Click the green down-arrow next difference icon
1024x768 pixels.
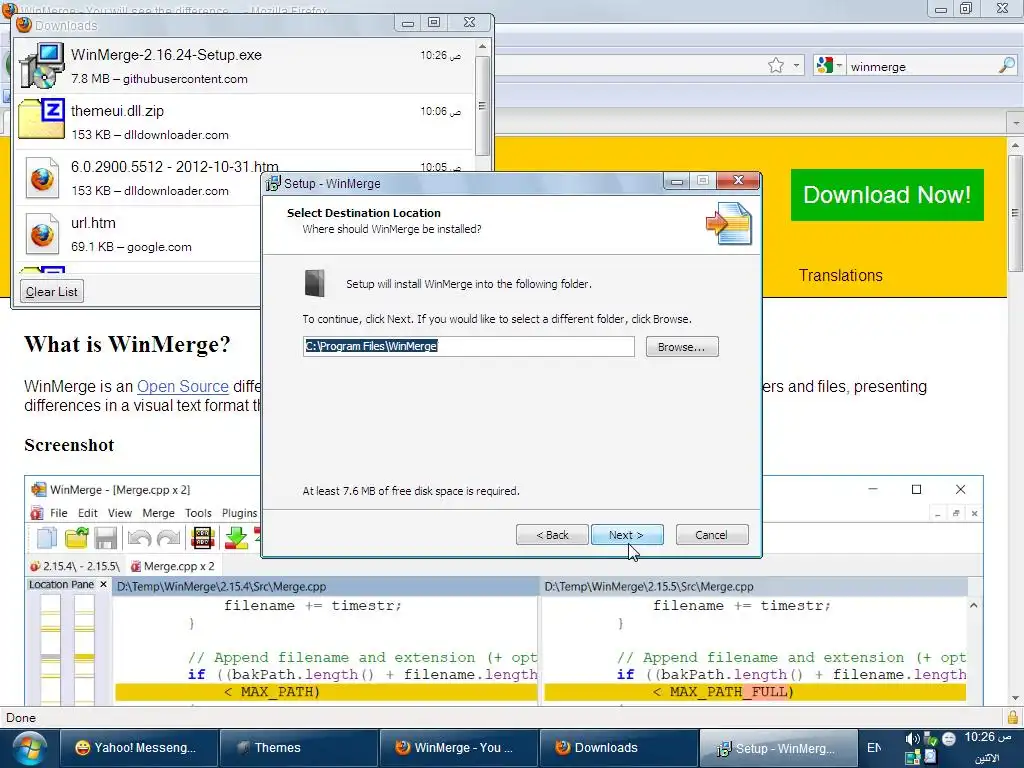[236, 538]
